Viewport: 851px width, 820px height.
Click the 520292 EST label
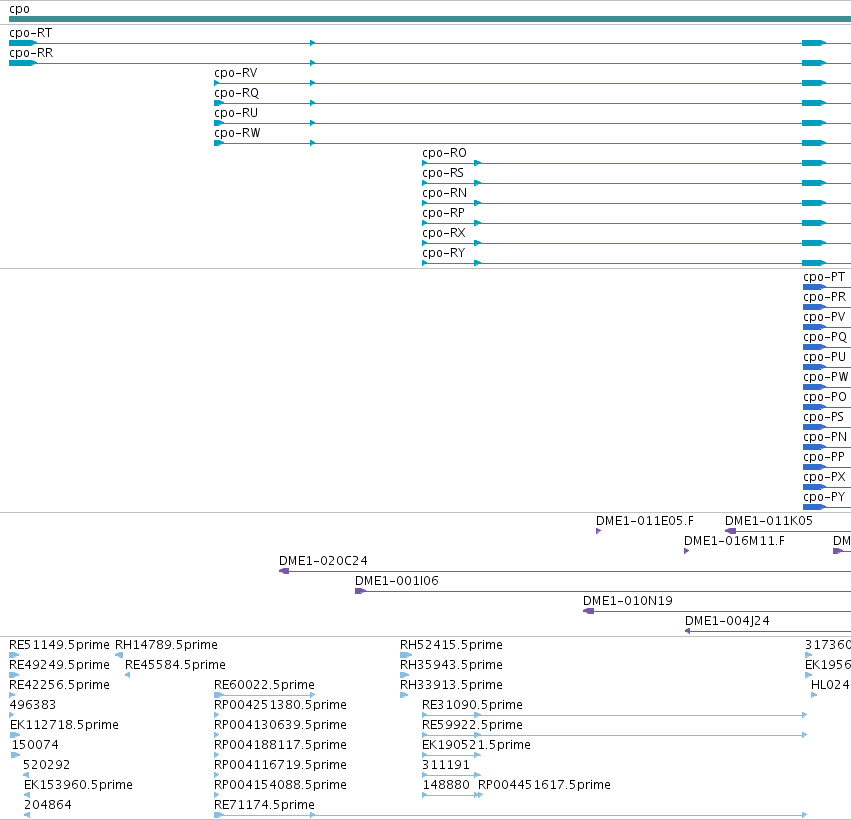pos(47,766)
